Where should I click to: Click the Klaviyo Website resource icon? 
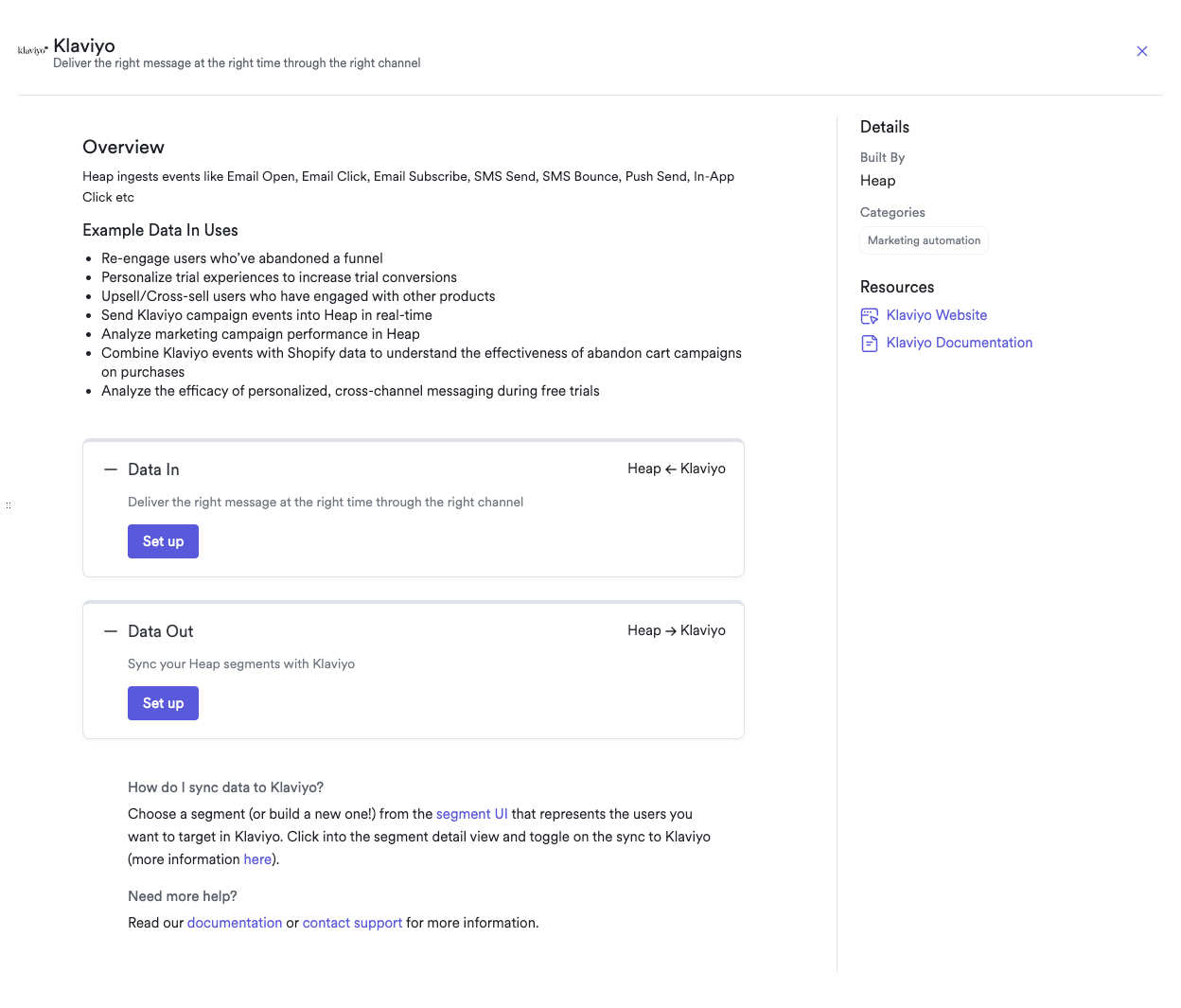[x=869, y=316]
